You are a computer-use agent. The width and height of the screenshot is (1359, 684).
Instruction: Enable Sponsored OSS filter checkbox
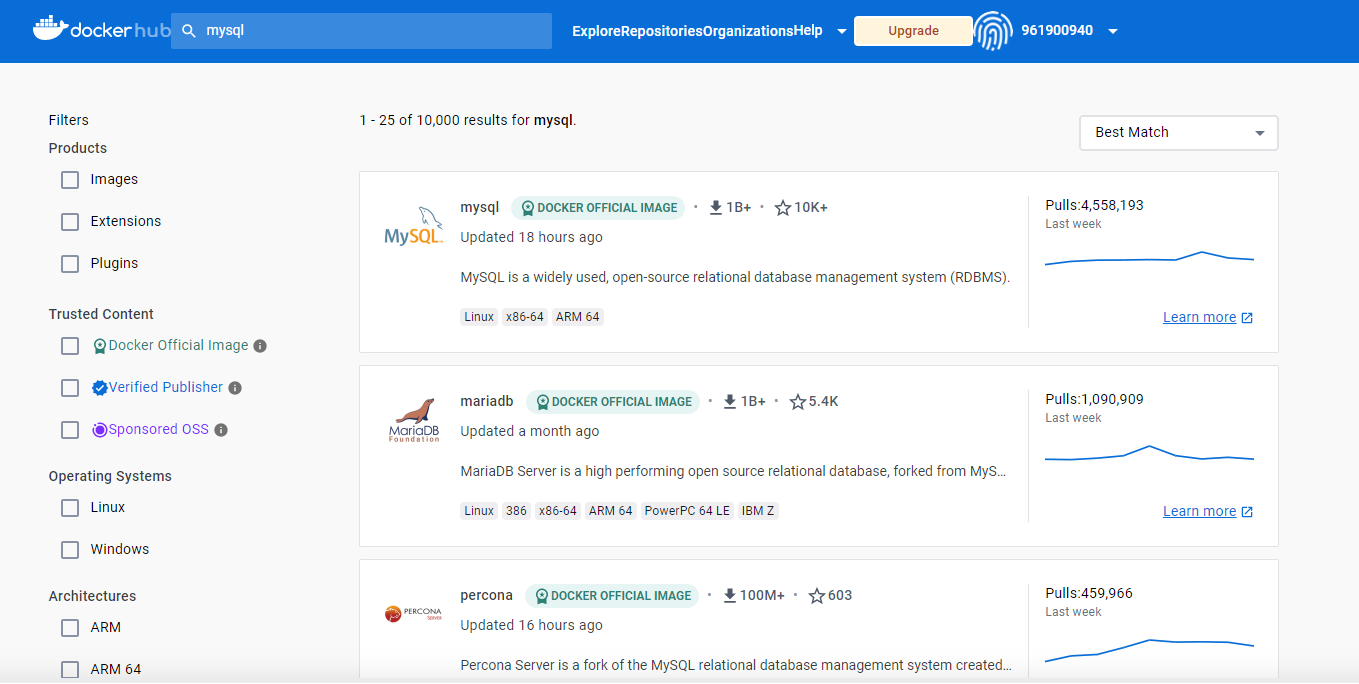(x=70, y=430)
